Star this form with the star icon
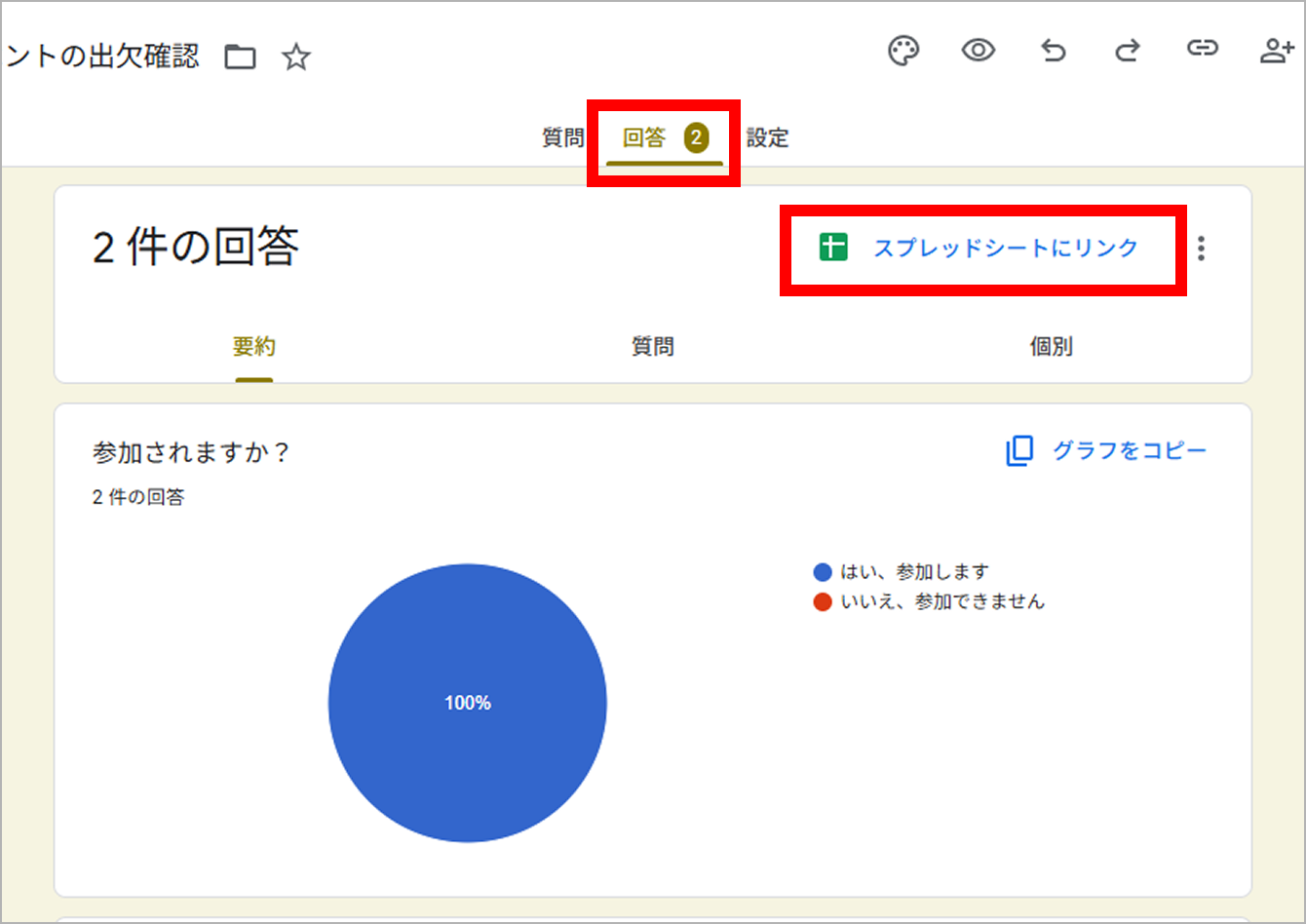The width and height of the screenshot is (1306, 924). coord(295,58)
